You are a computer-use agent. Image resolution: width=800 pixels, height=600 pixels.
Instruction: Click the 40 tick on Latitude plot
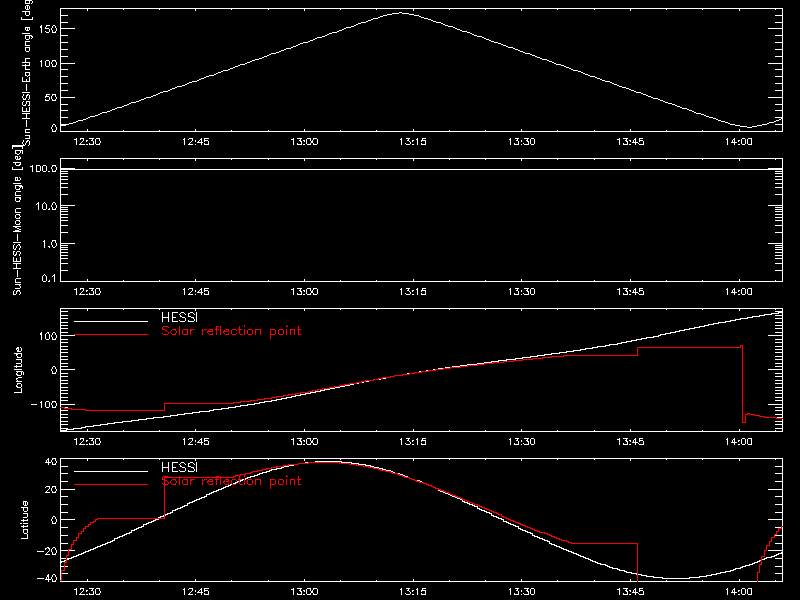click(x=51, y=462)
